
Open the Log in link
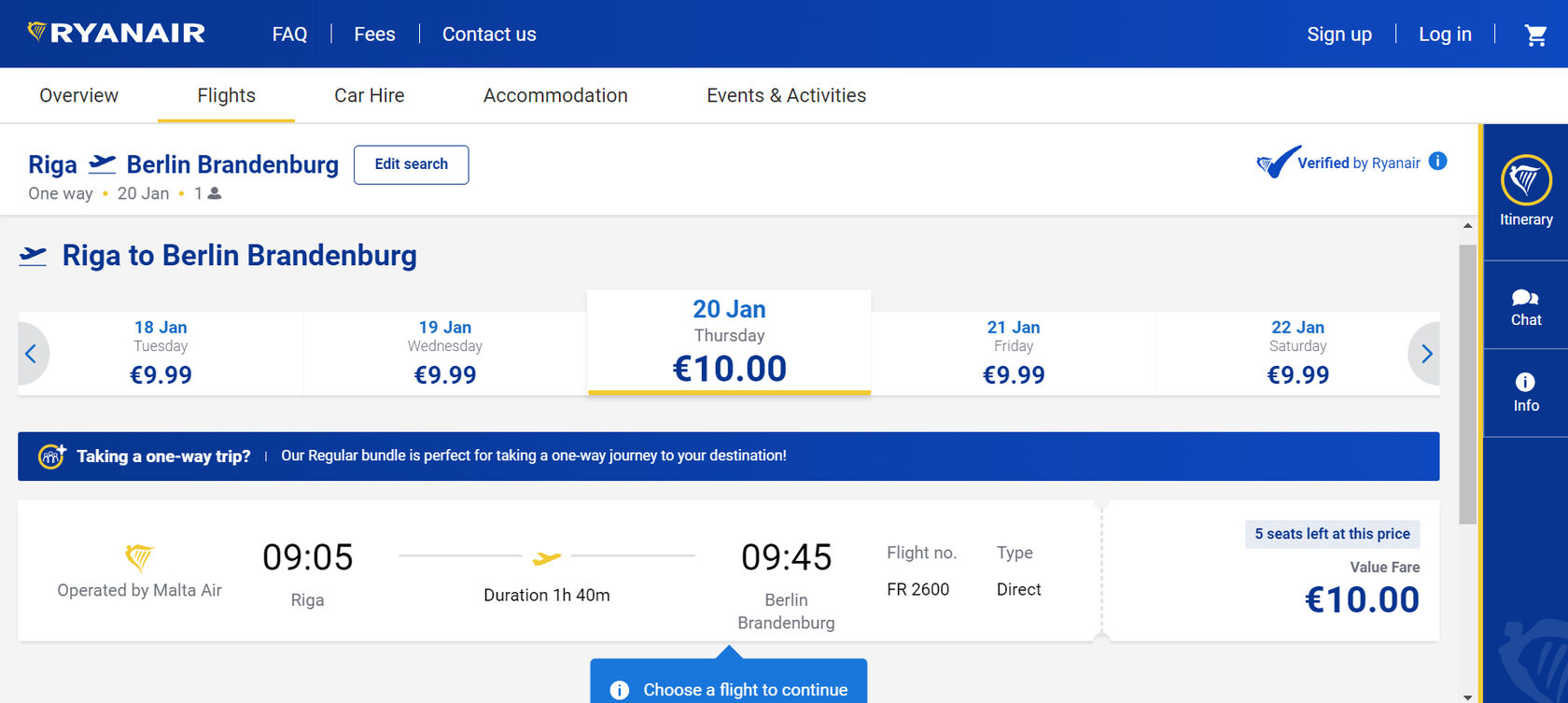[x=1445, y=35]
